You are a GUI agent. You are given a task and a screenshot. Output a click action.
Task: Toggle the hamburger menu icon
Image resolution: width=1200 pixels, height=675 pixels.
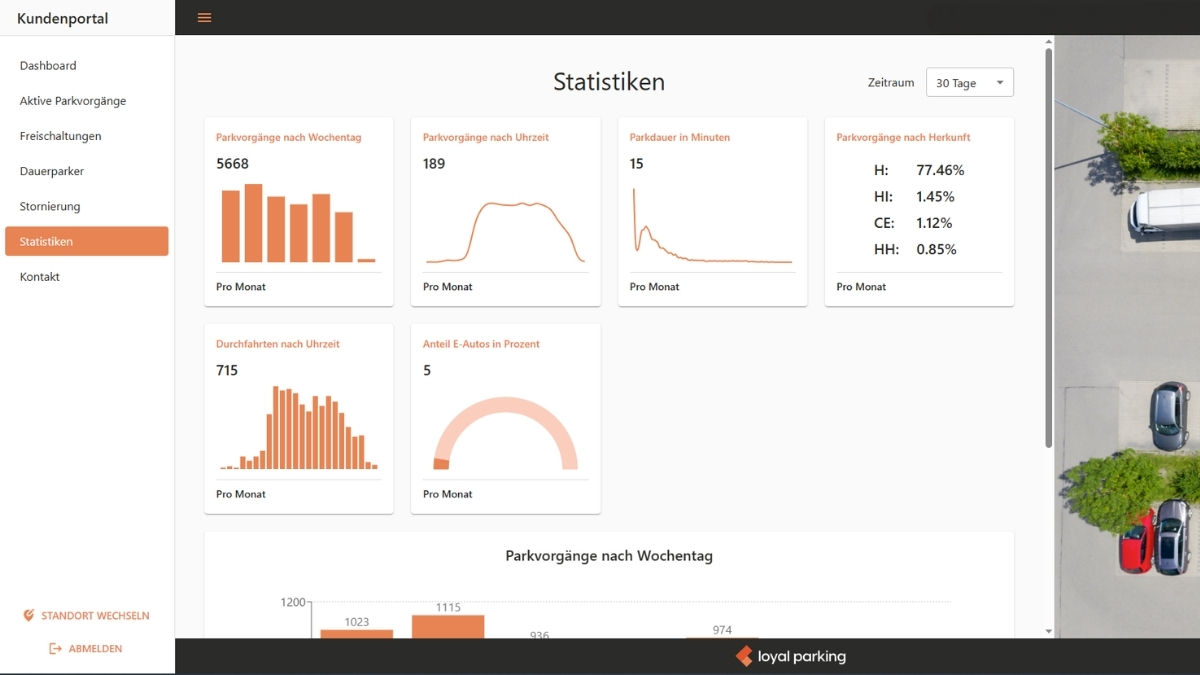tap(204, 18)
